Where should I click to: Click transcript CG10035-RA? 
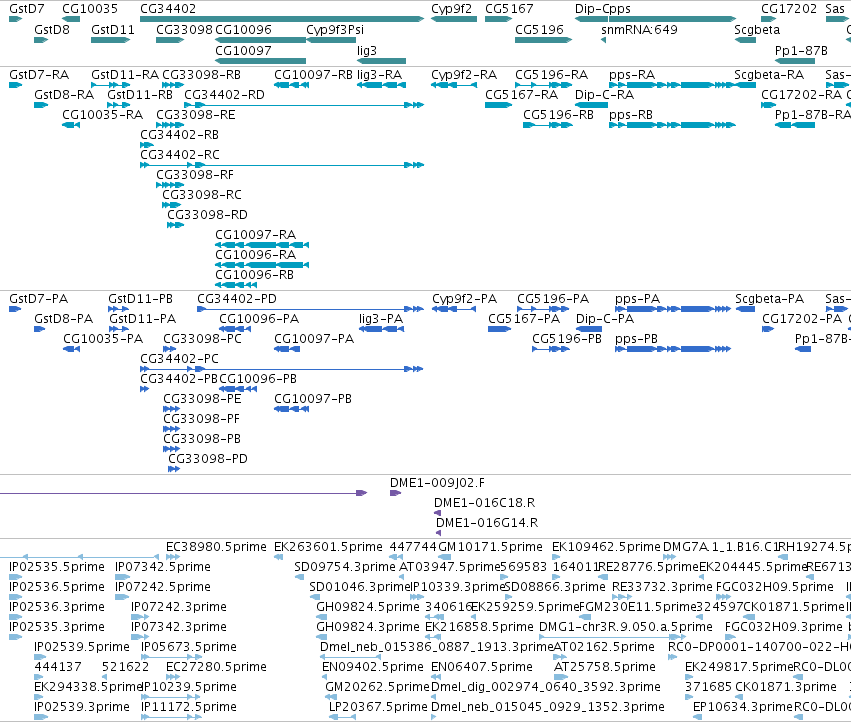pyautogui.click(x=103, y=115)
